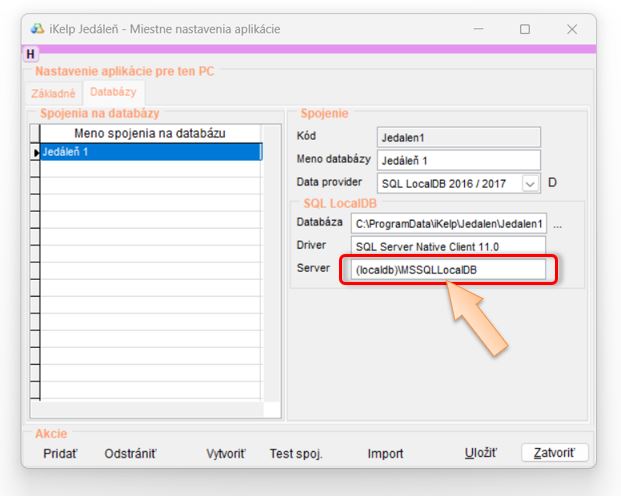
Task: Click Odstrániť to remove connection
Action: tap(130, 453)
